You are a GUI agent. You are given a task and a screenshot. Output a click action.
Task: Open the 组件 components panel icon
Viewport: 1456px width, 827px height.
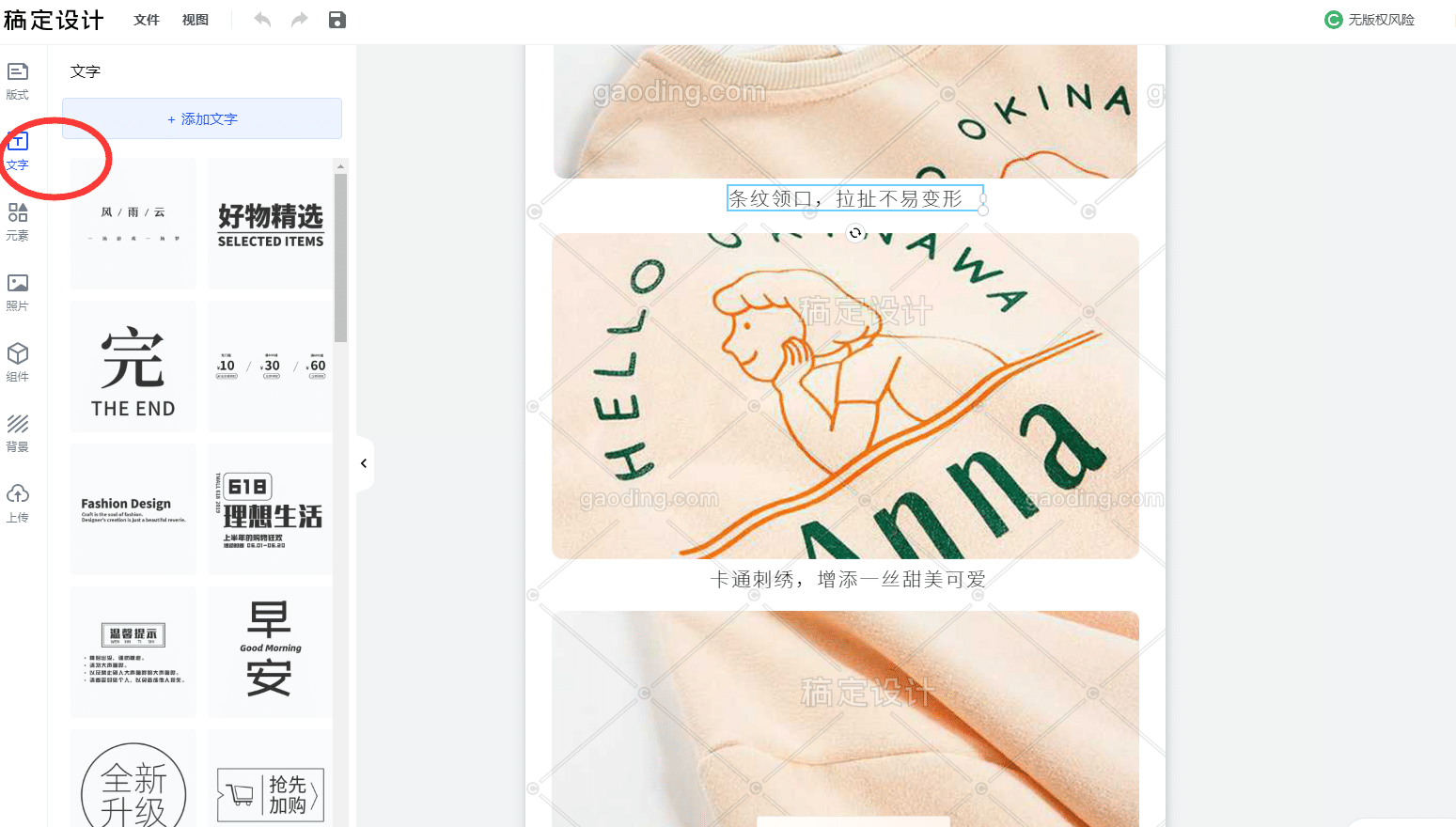[18, 353]
